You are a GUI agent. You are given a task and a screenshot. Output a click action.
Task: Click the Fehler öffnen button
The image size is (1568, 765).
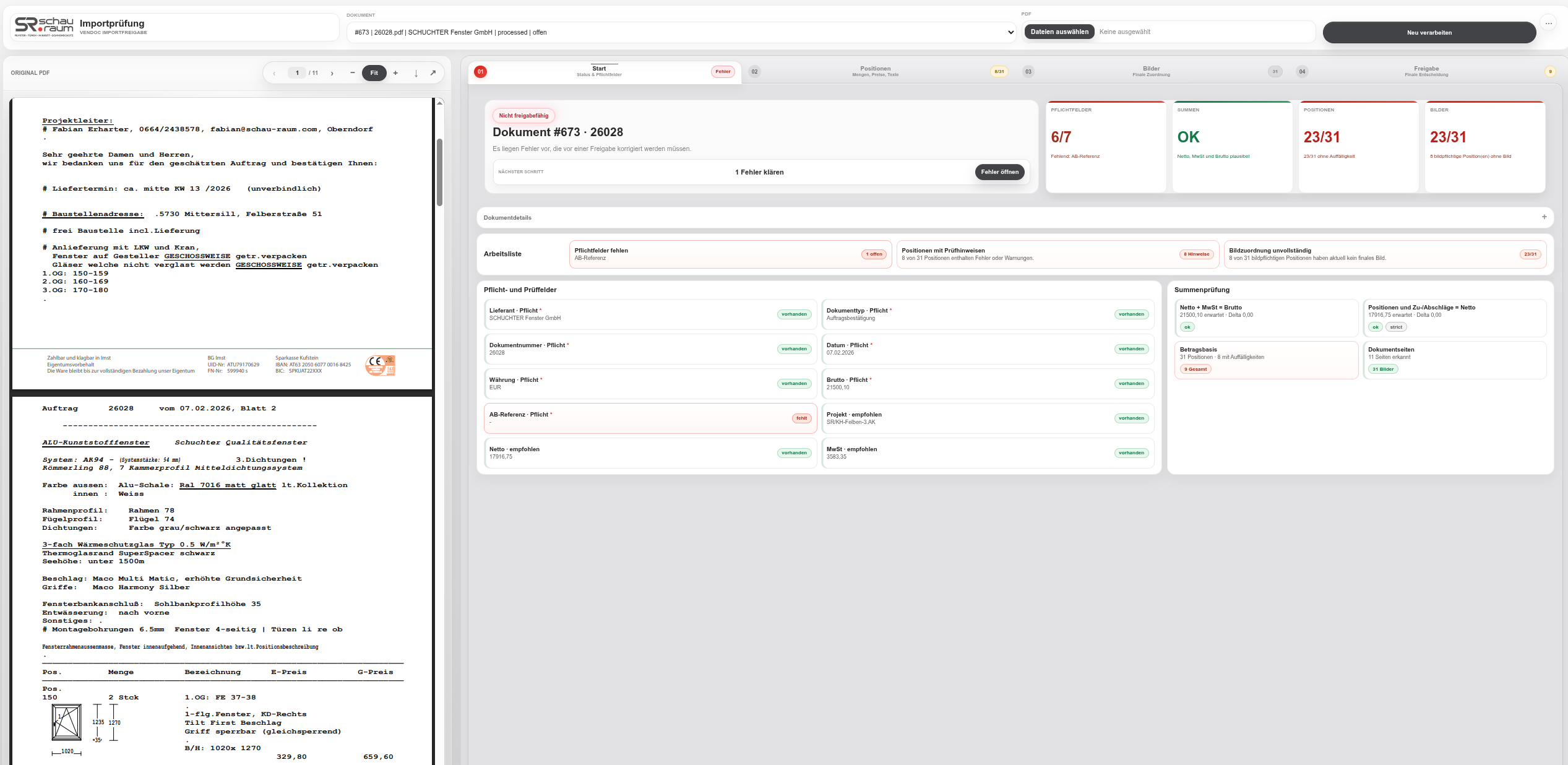(999, 172)
